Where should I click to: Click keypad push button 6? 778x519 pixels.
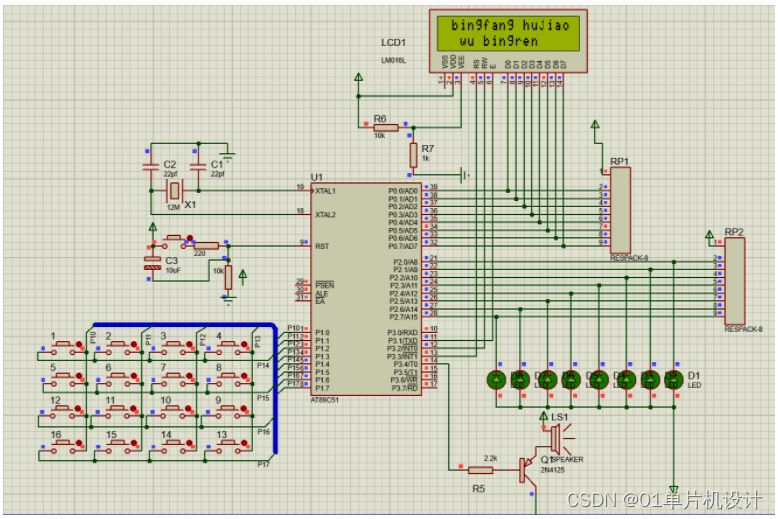(118, 379)
